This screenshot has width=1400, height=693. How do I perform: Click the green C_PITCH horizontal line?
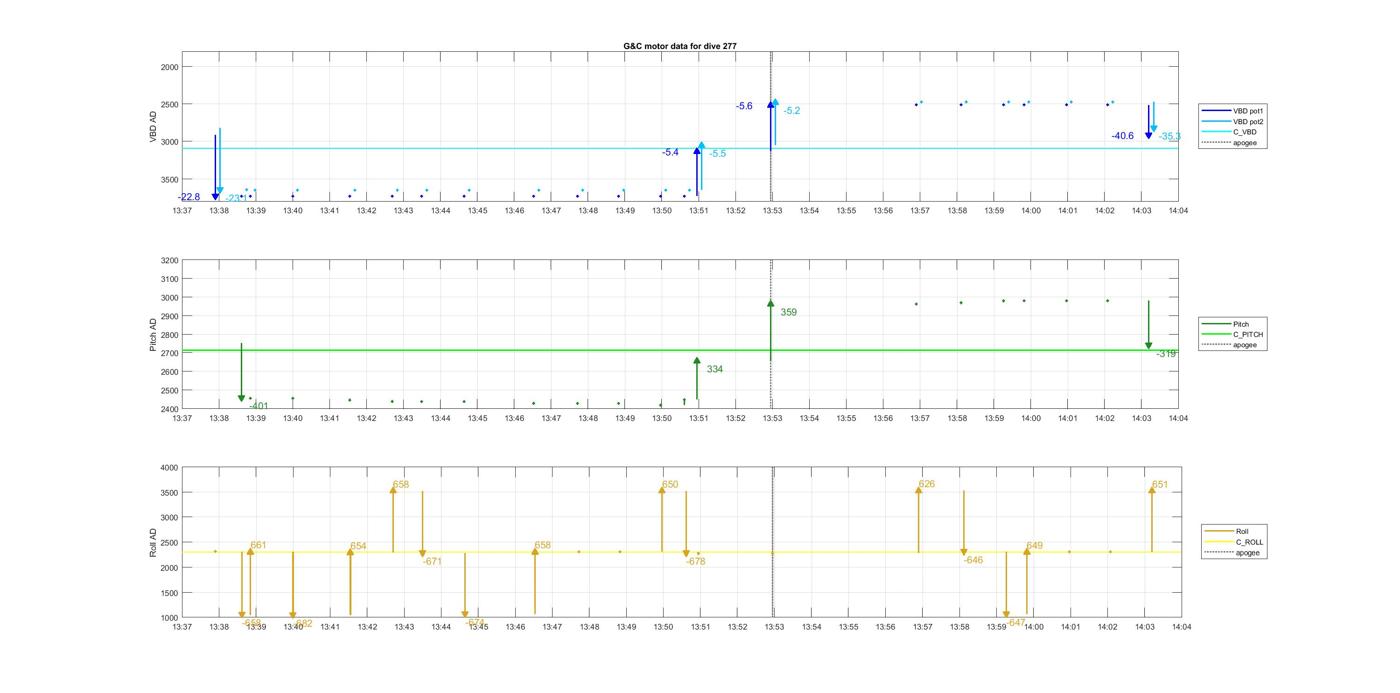pyautogui.click(x=679, y=350)
